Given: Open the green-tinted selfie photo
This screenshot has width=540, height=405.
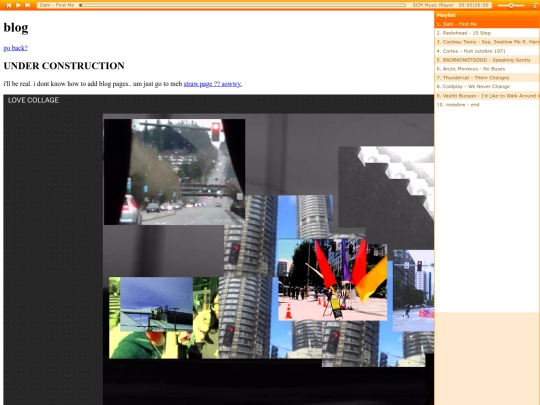Looking at the screenshot, I should [x=164, y=318].
